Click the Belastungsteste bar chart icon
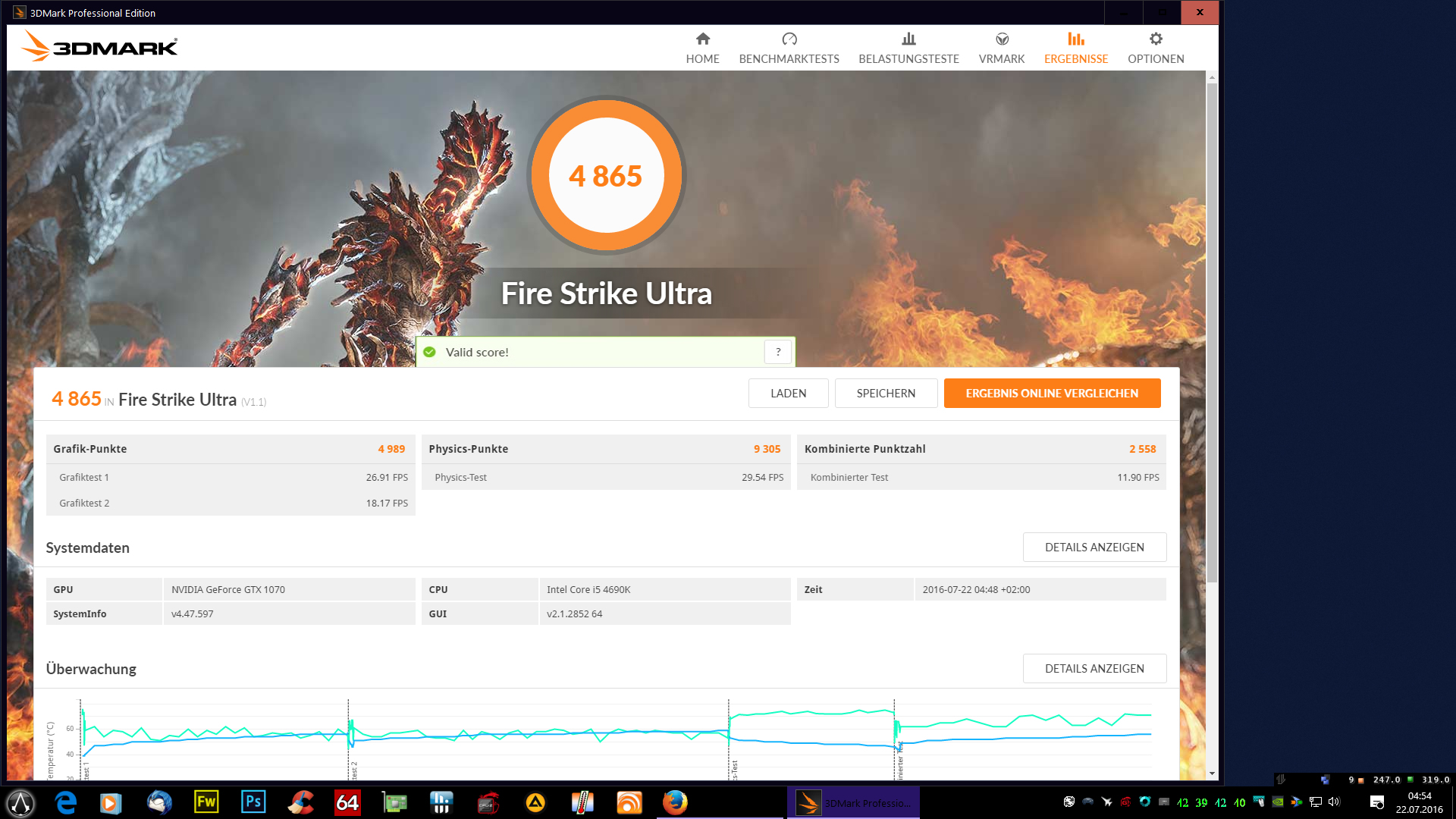1456x819 pixels. pos(908,39)
